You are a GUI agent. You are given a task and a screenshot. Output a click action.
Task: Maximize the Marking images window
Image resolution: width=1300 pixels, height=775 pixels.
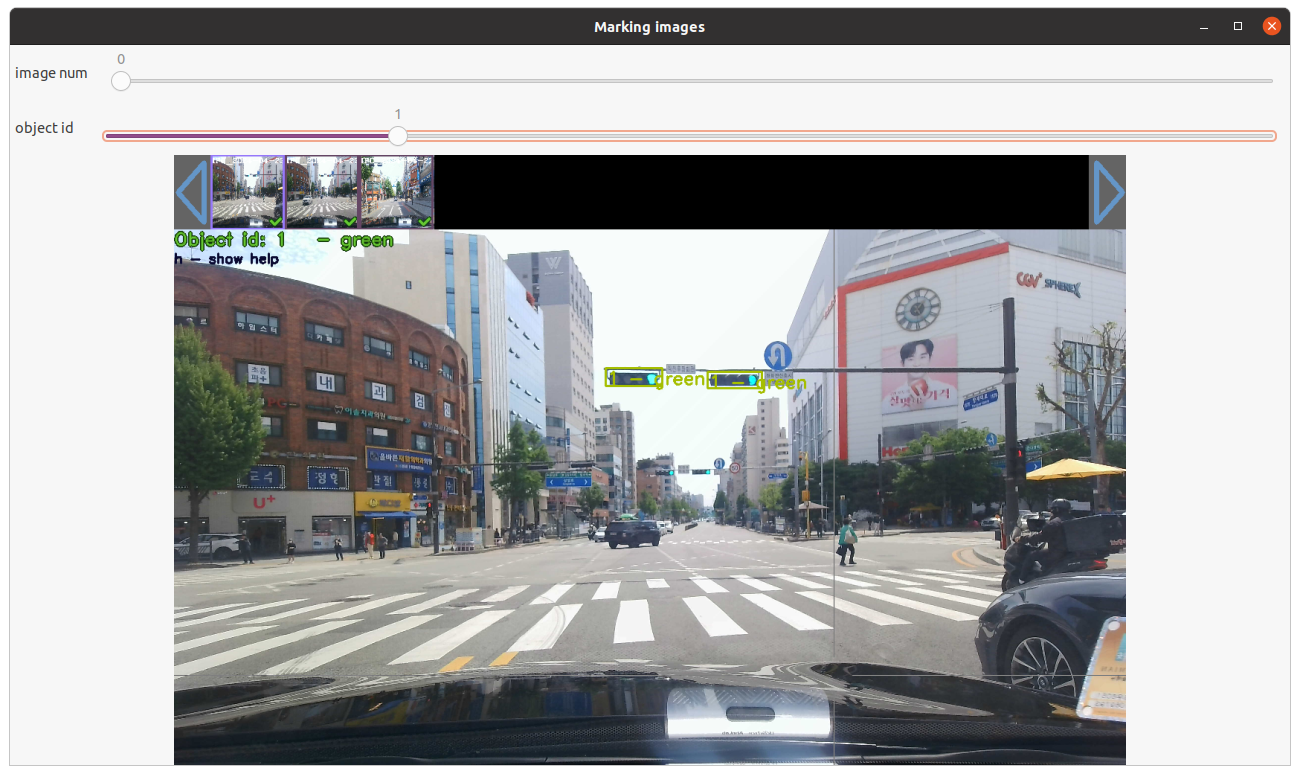[1238, 27]
